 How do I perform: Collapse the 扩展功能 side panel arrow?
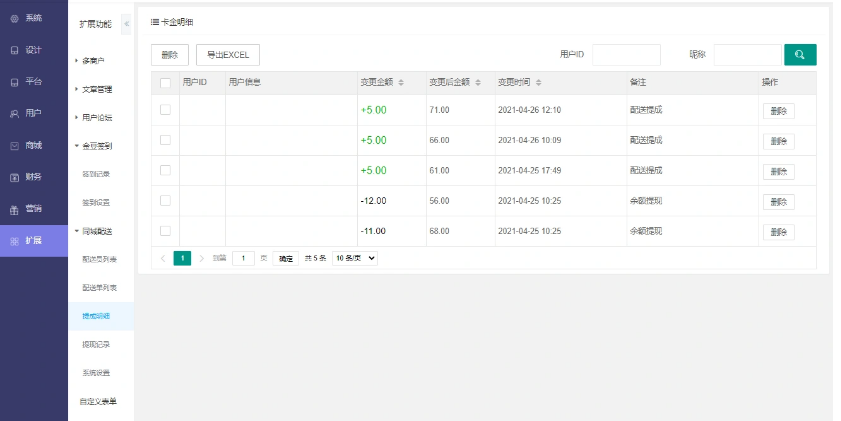pyautogui.click(x=126, y=23)
